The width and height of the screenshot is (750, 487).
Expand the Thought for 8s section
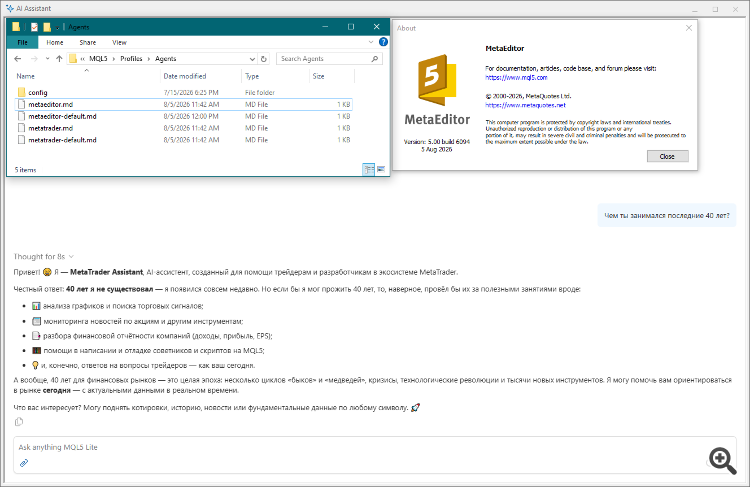click(x=44, y=257)
